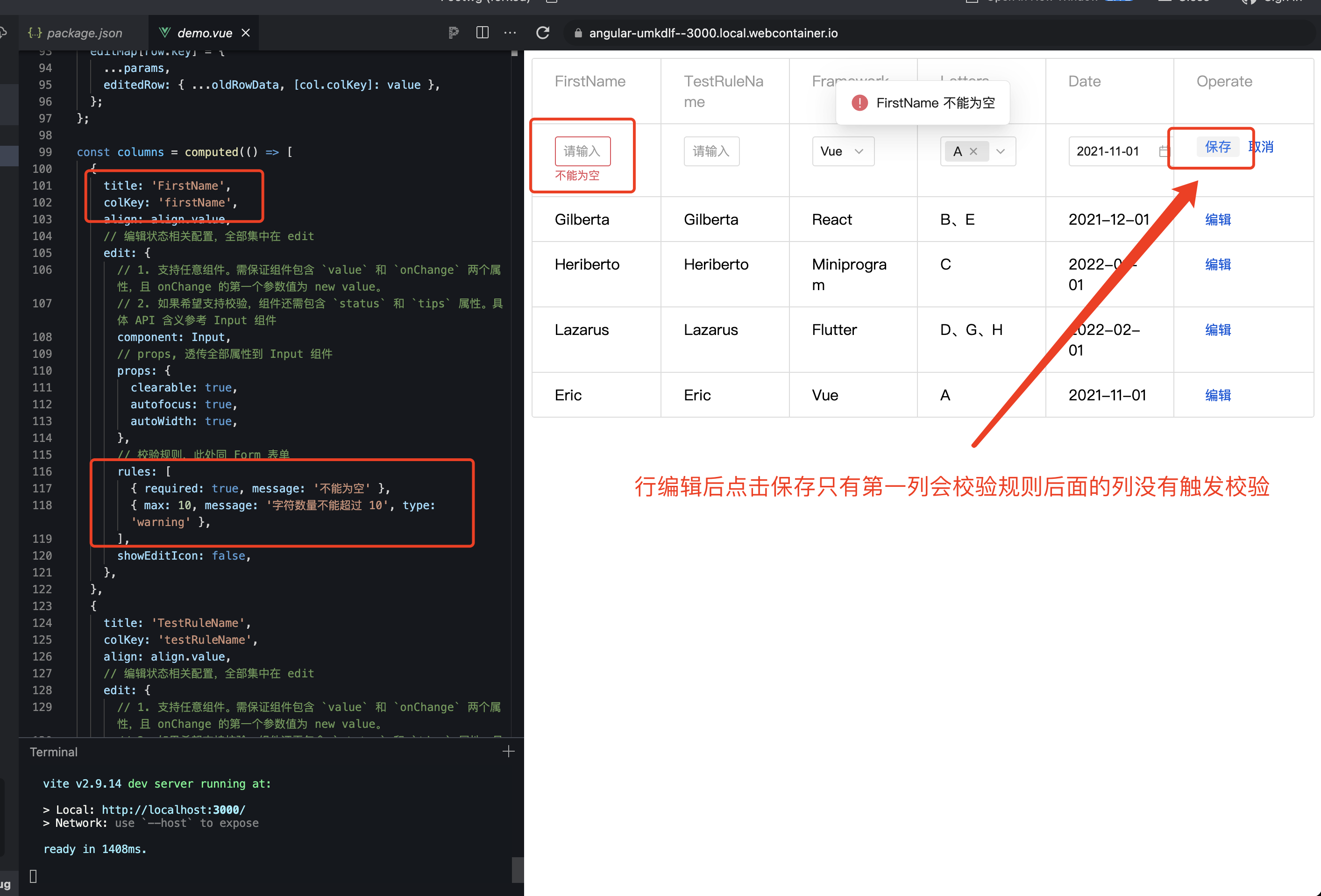Click the Vue logo on demo.vue tab
The height and width of the screenshot is (896, 1321).
[x=164, y=32]
